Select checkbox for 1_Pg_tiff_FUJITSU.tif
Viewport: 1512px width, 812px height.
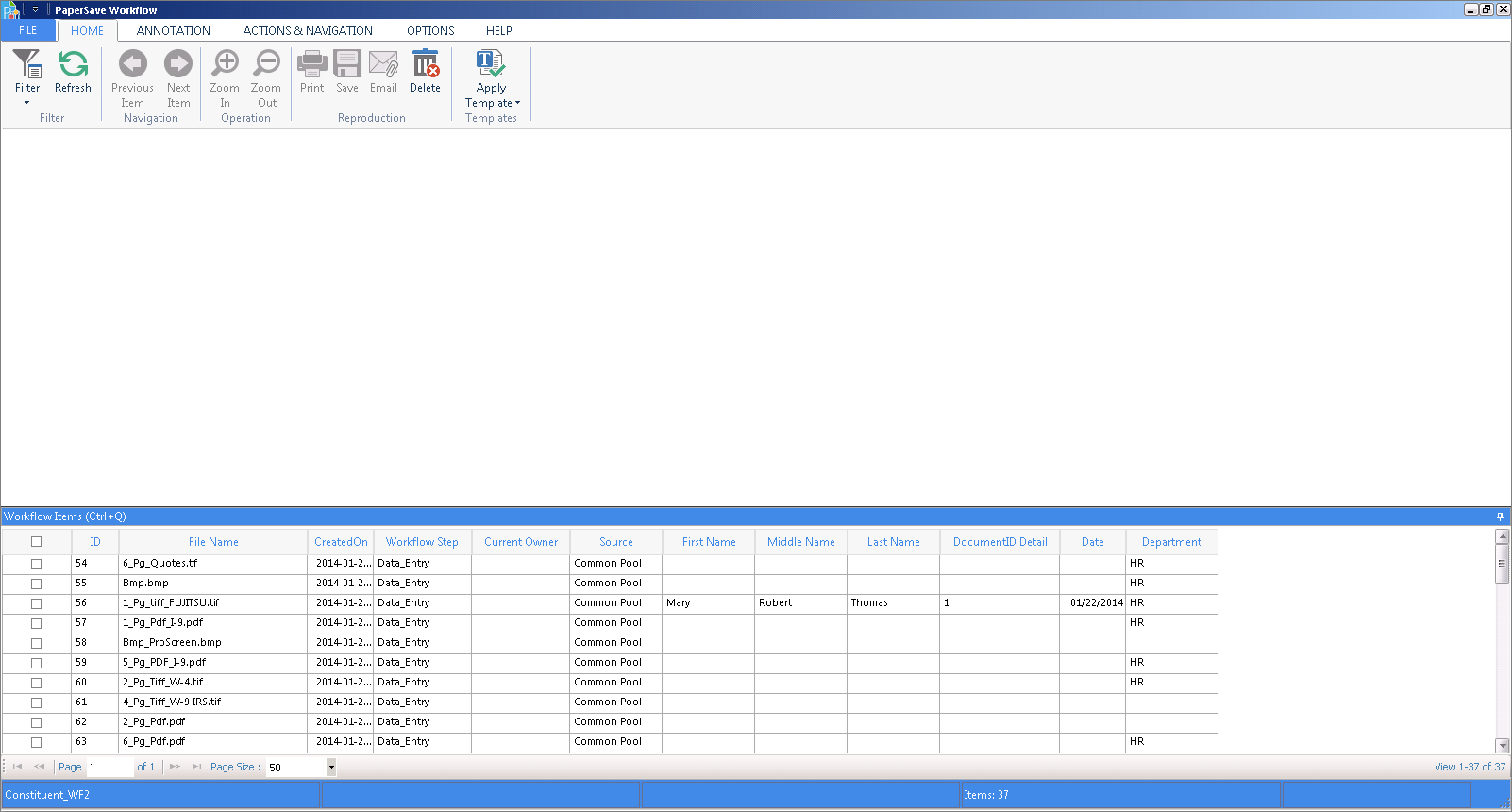pyautogui.click(x=36, y=603)
